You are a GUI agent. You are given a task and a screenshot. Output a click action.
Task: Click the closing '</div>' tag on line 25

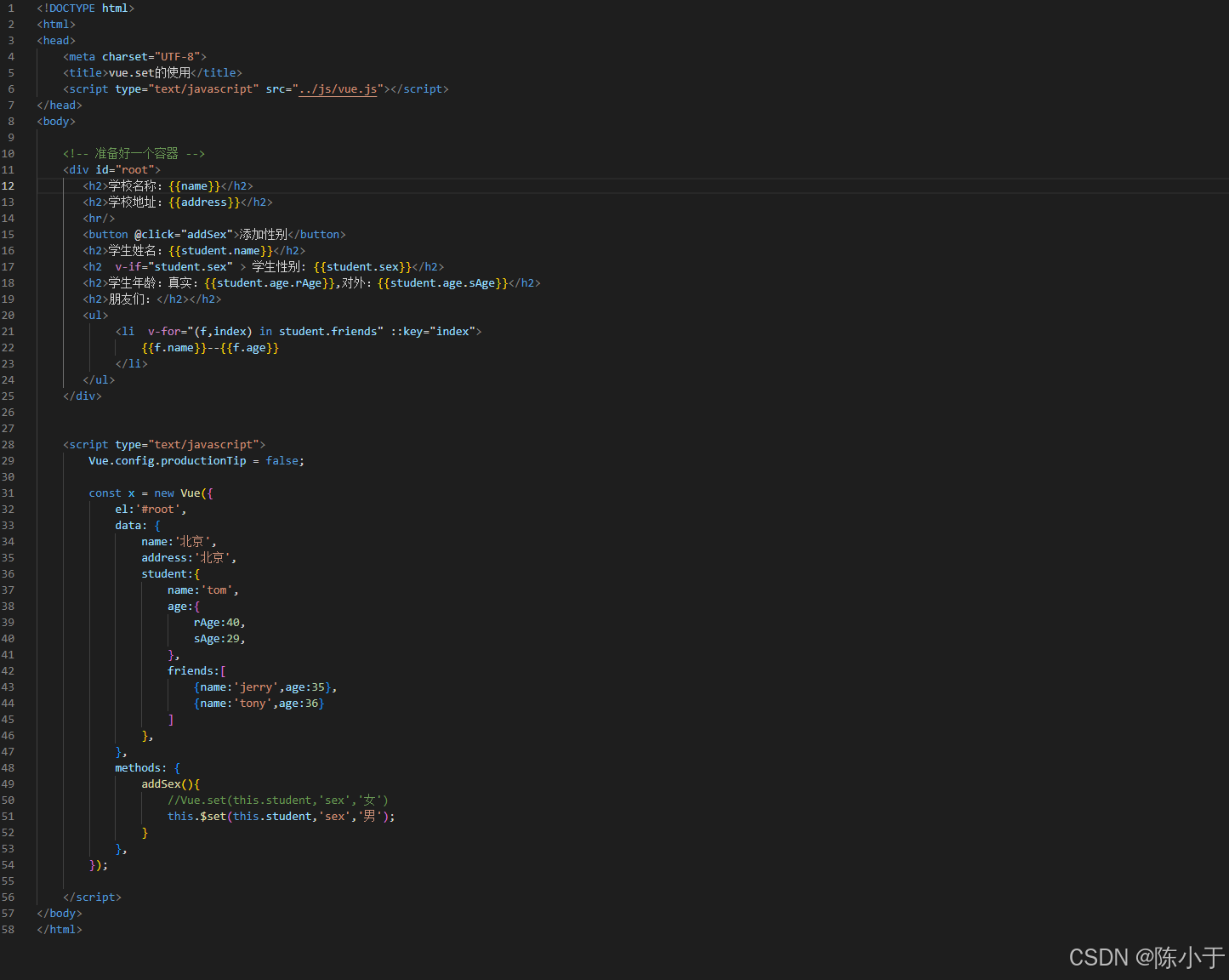pyautogui.click(x=83, y=396)
